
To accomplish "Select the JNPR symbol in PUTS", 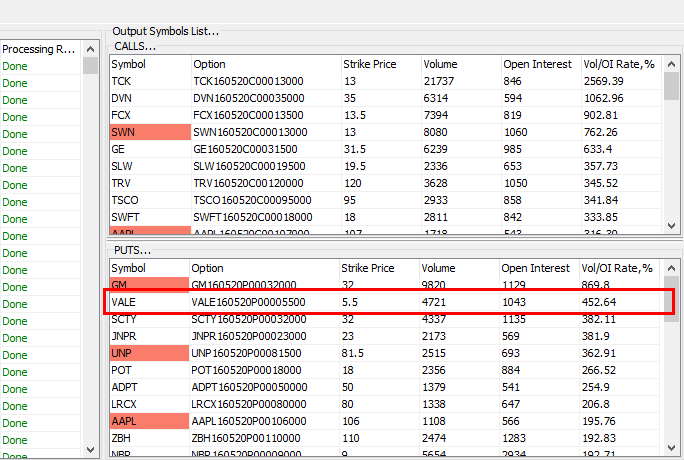I will tap(123, 336).
